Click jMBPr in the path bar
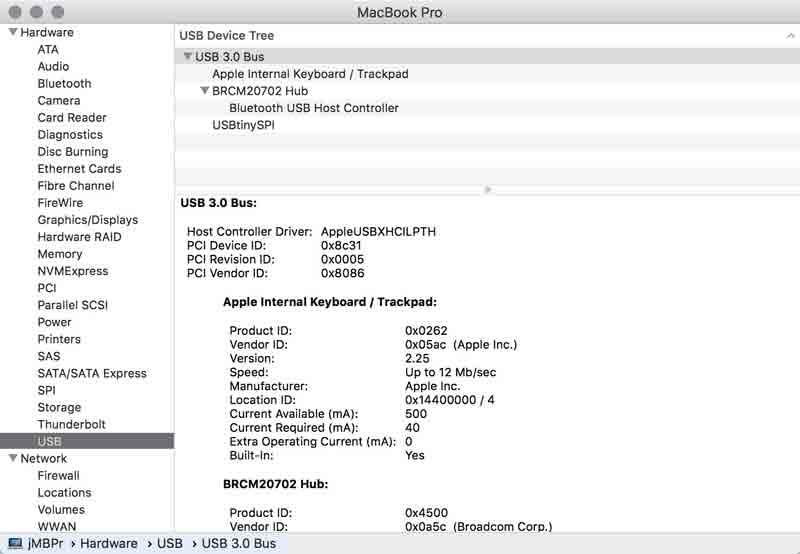Viewport: 800px width, 554px height. 45,543
